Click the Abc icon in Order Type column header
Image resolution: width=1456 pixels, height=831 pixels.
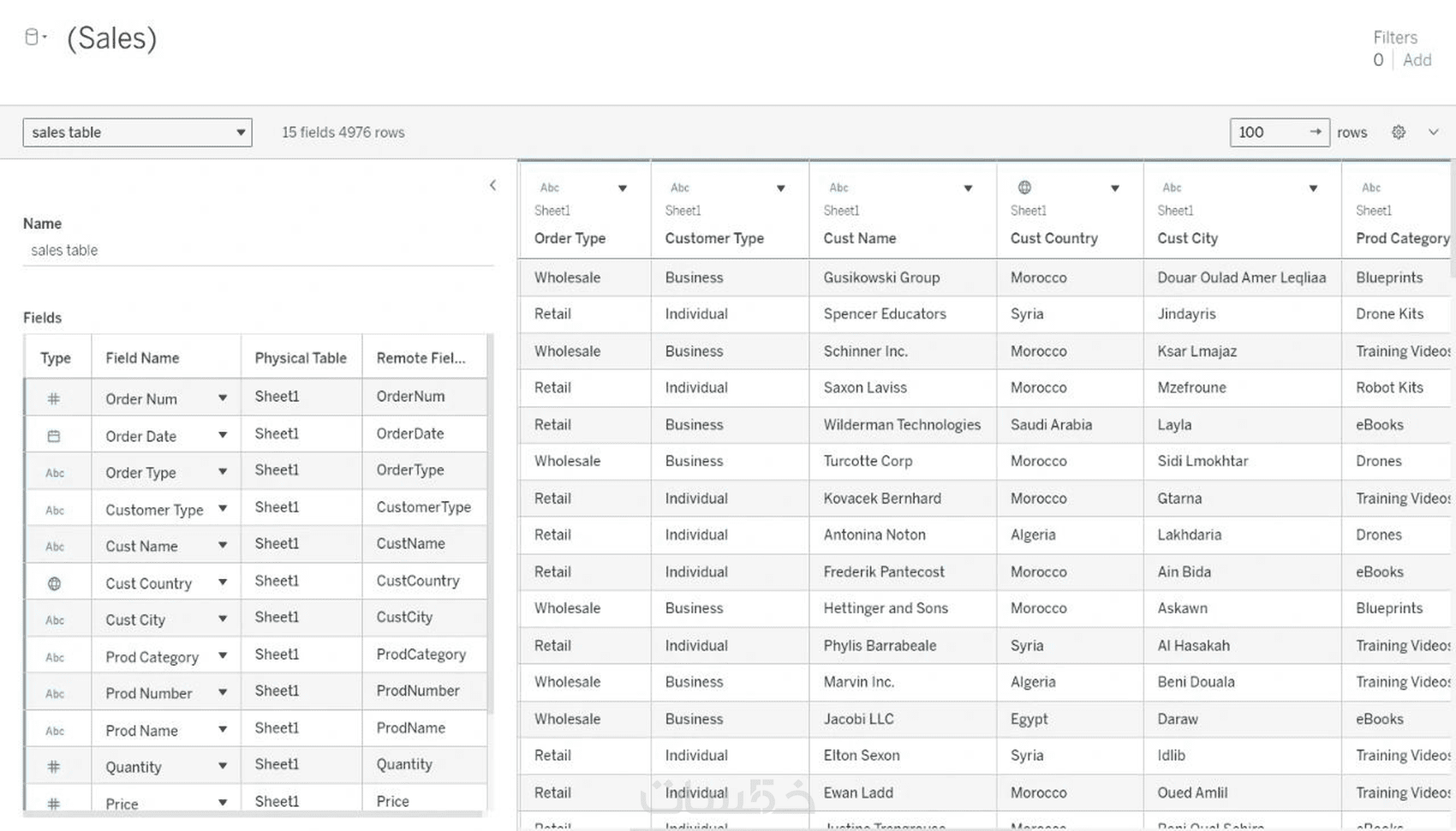click(x=550, y=188)
